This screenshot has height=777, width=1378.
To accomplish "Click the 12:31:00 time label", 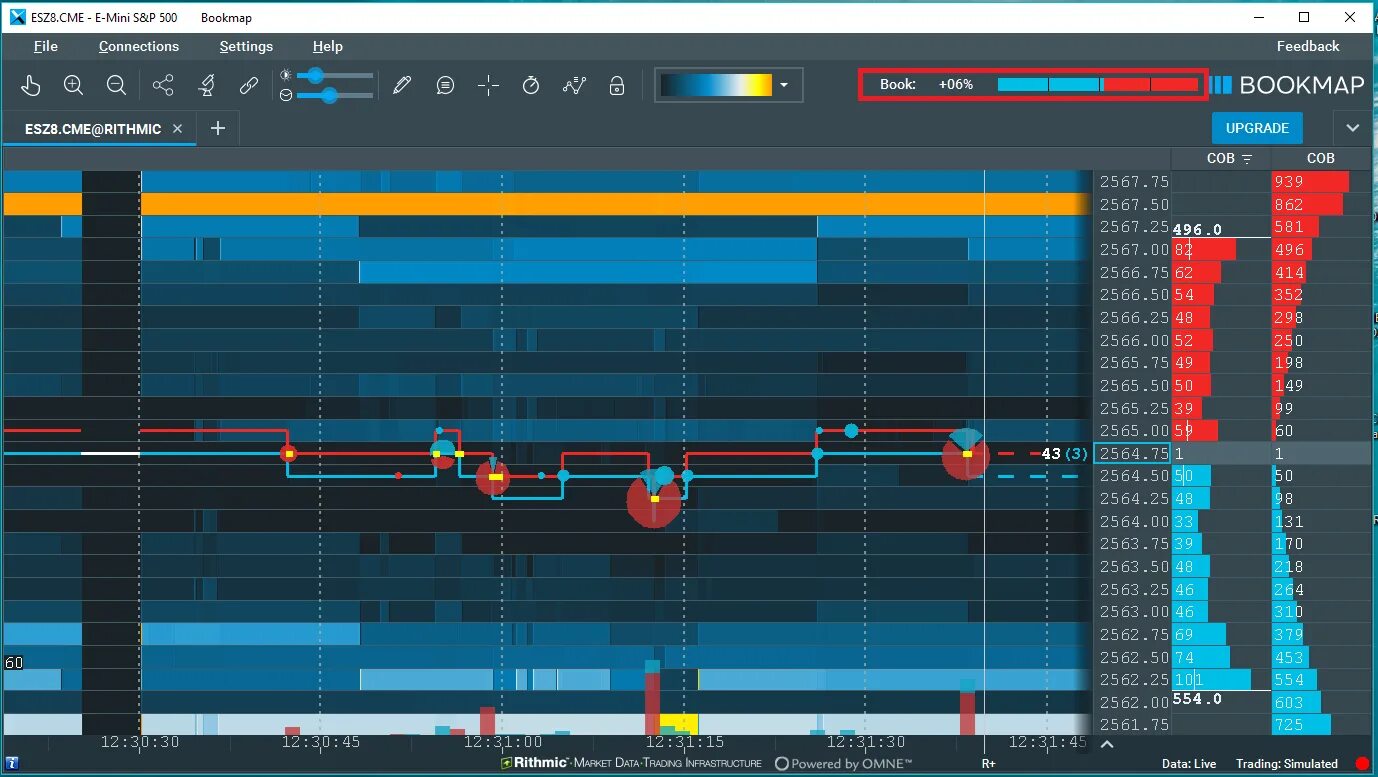I will 503,743.
